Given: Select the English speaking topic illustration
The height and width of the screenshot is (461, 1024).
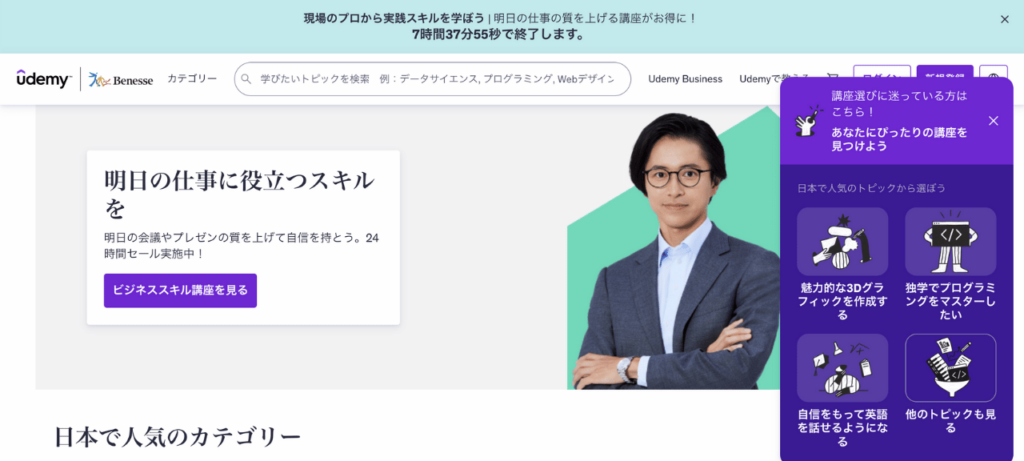Looking at the screenshot, I should [x=842, y=368].
